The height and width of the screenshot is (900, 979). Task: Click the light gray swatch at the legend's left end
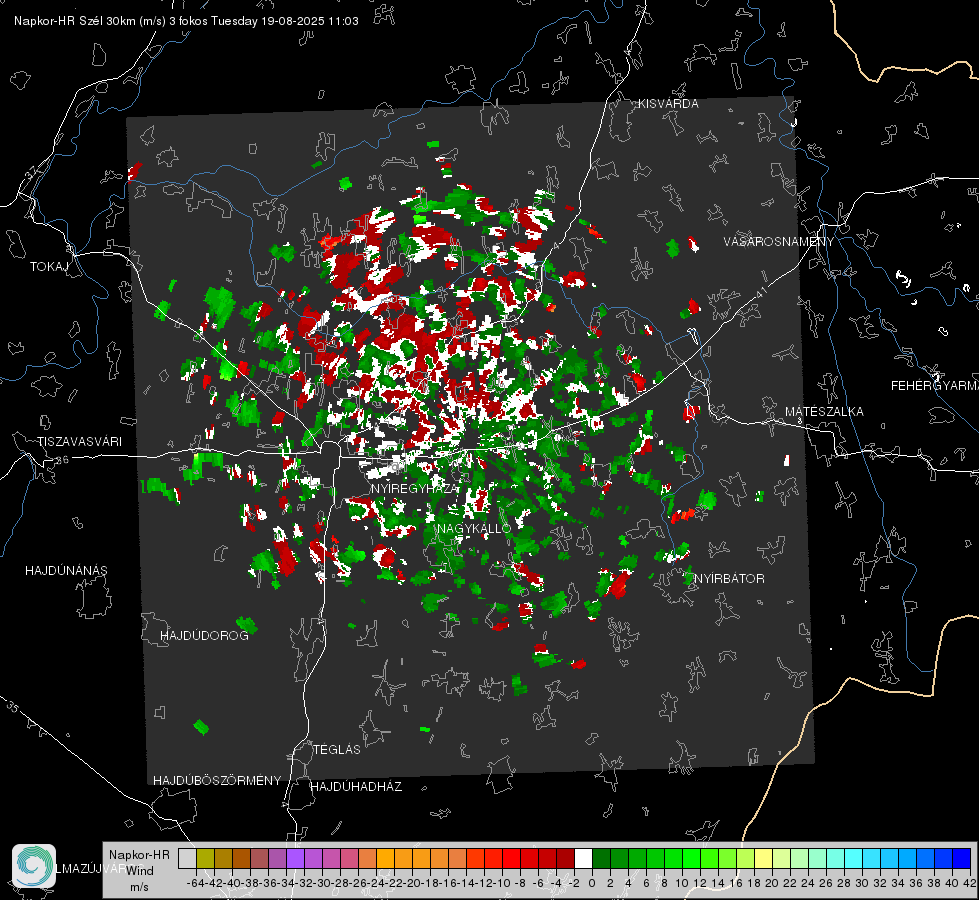pos(187,858)
